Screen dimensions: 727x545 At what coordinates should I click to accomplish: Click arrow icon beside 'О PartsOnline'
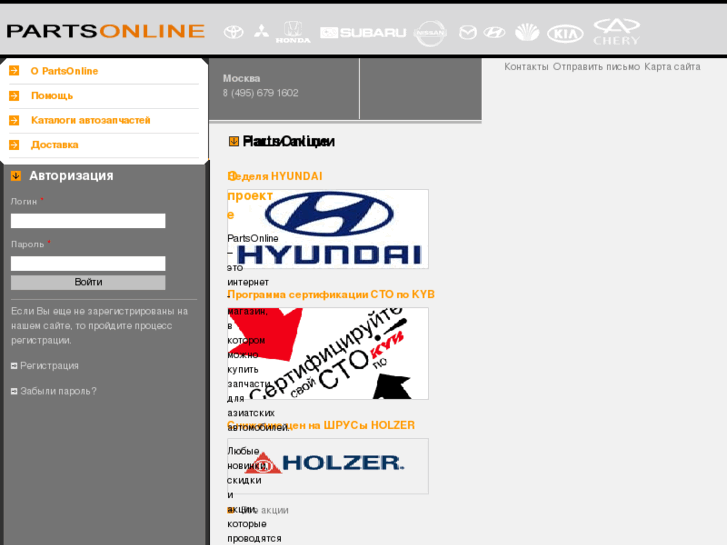click(14, 71)
